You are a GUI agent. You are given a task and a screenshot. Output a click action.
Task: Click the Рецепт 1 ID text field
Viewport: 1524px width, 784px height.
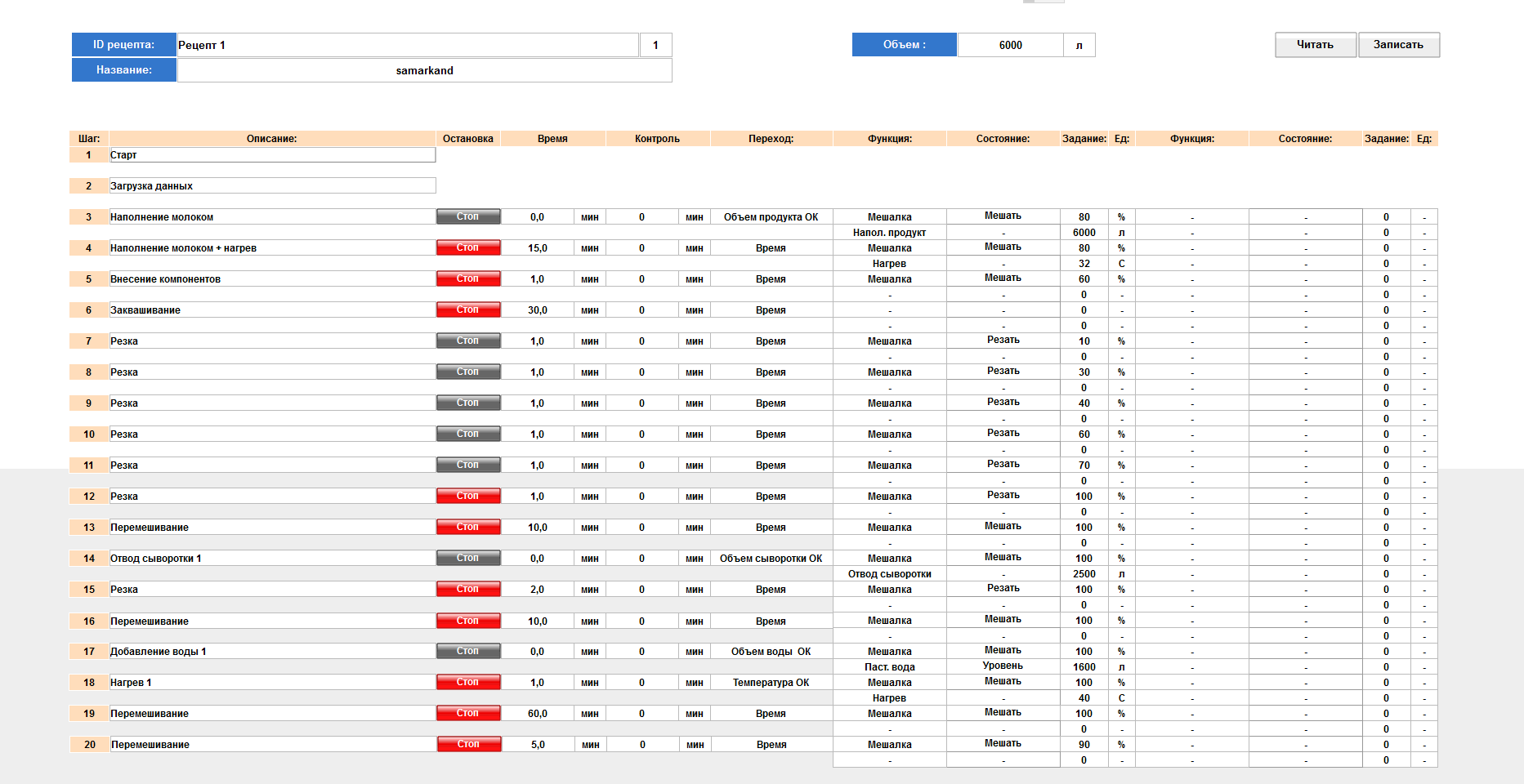pyautogui.click(x=407, y=45)
